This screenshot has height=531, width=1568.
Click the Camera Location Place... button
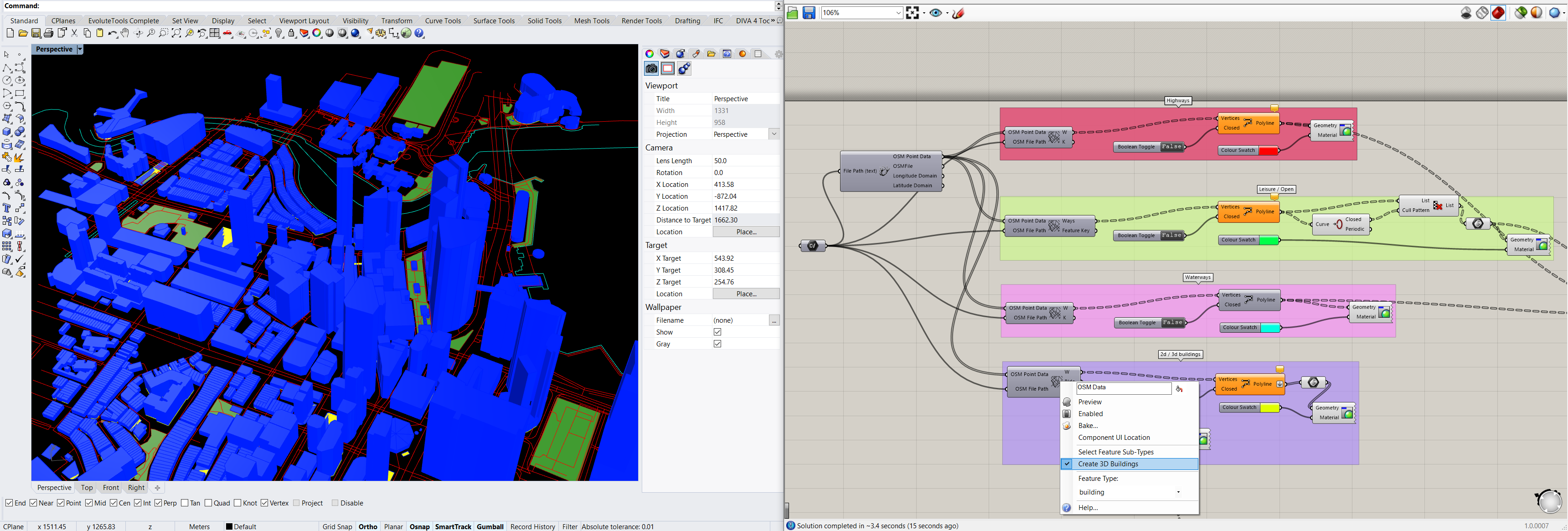click(x=746, y=232)
